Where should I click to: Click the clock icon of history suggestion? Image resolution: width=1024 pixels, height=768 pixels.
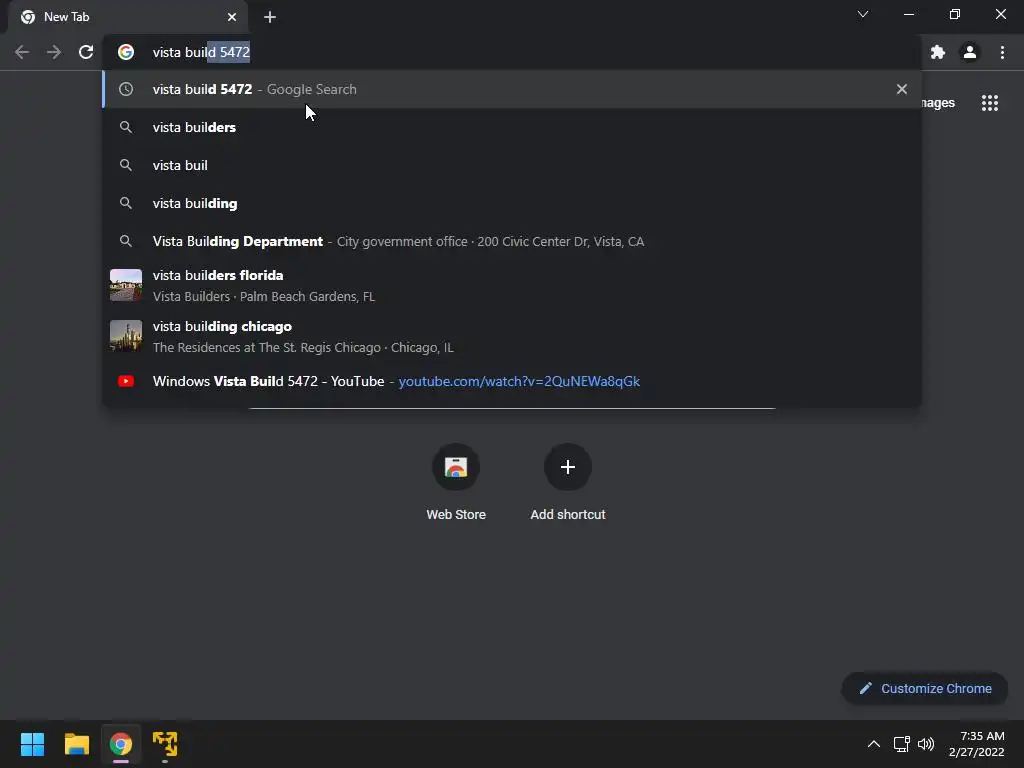coord(126,89)
